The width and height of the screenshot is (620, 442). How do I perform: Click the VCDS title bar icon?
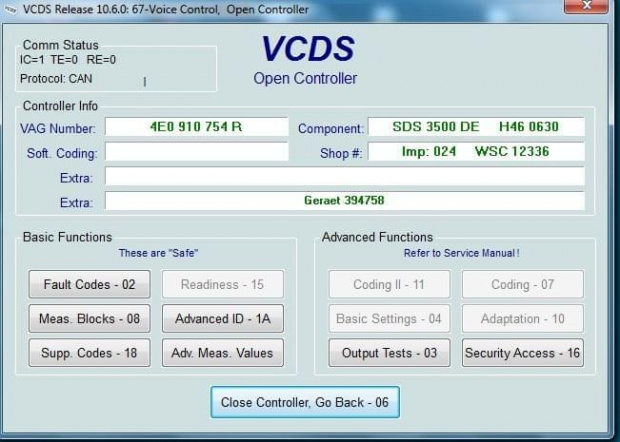pos(9,9)
